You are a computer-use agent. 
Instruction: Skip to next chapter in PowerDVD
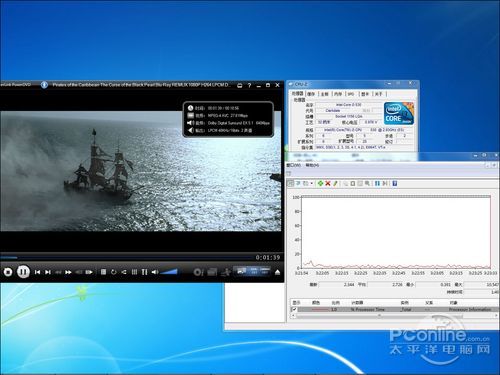point(48,272)
